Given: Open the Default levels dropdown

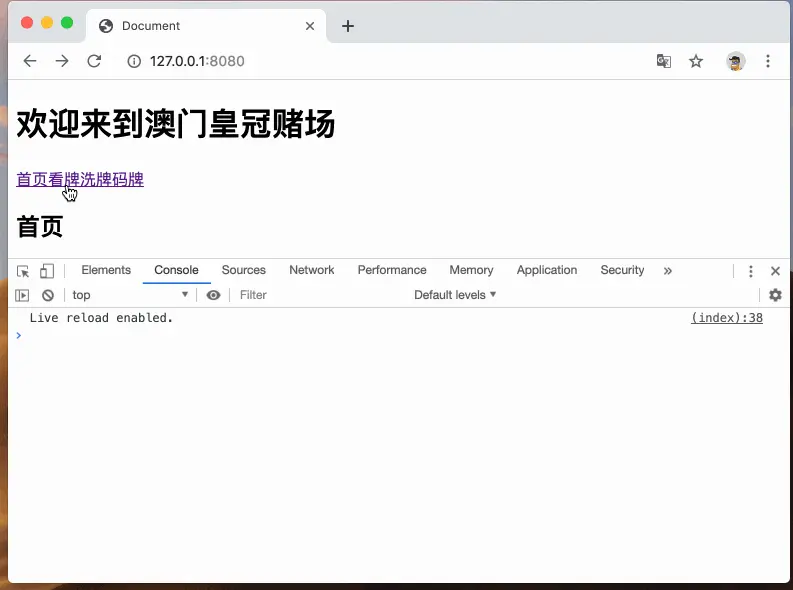Looking at the screenshot, I should coord(455,295).
